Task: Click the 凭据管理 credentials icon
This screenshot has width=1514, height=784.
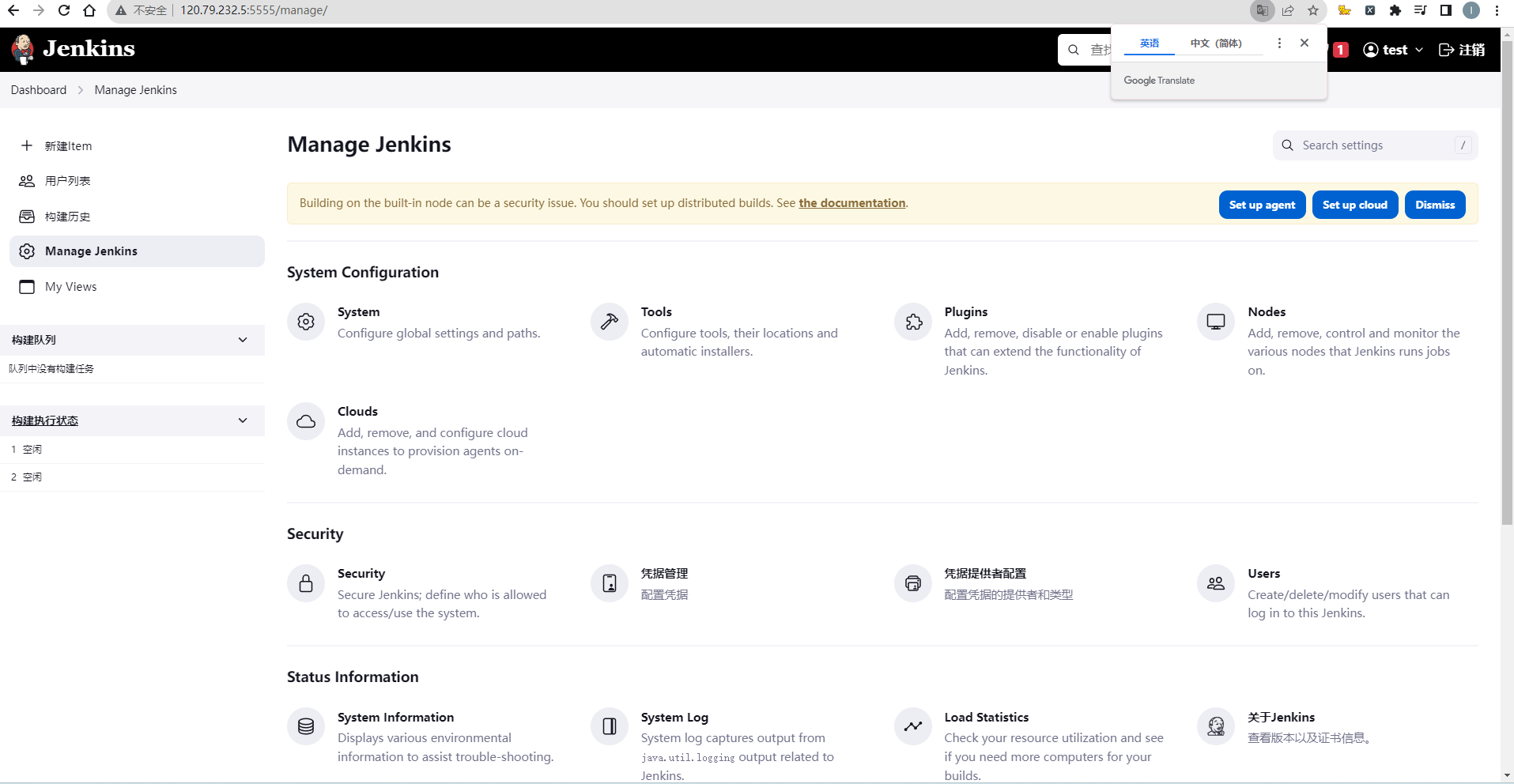Action: 608,583
